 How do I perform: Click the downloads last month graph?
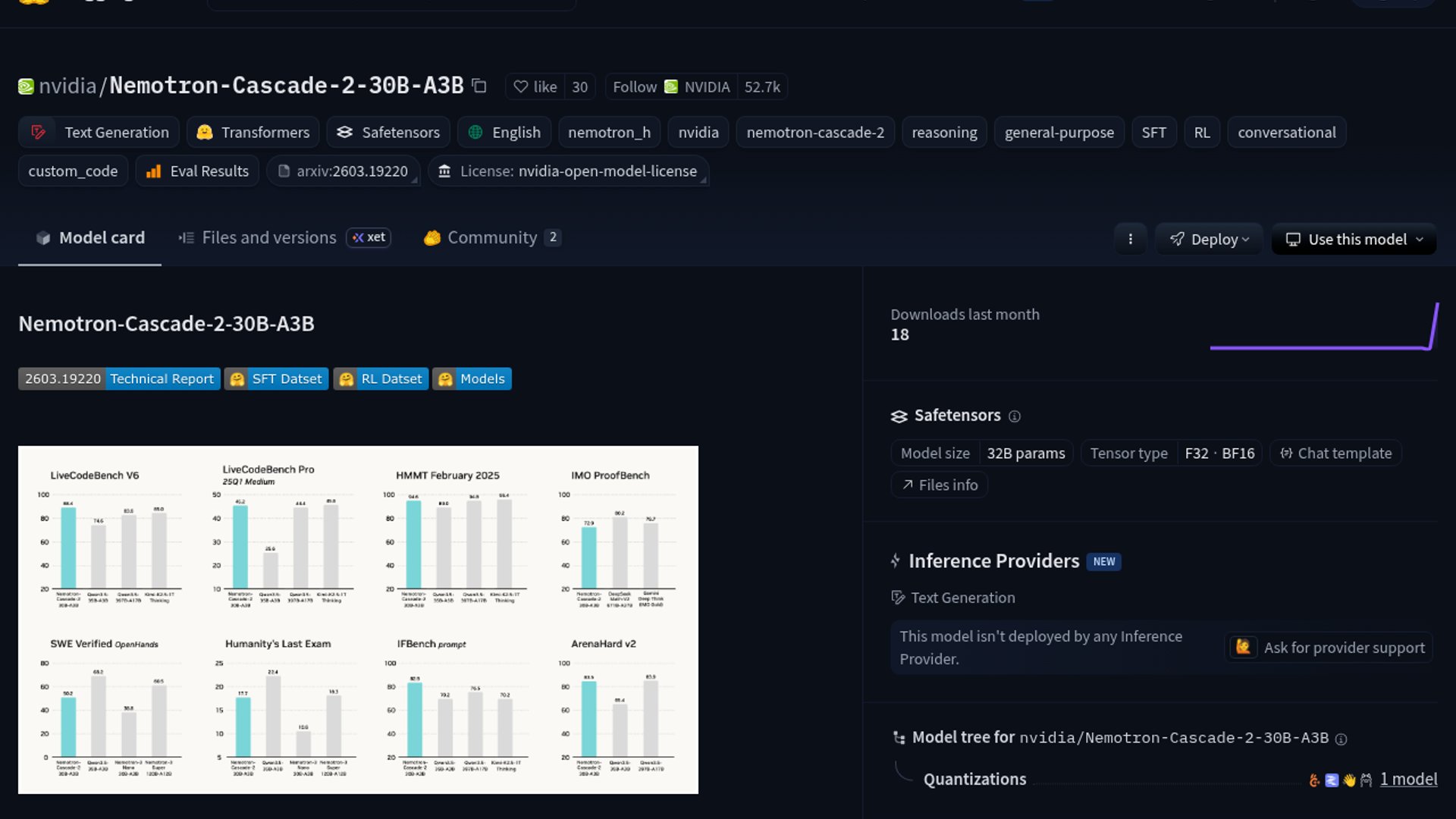1323,328
